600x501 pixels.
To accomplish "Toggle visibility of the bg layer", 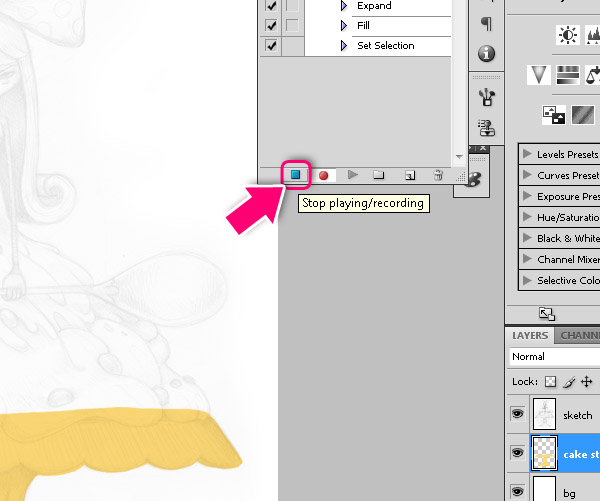I will tap(517, 490).
